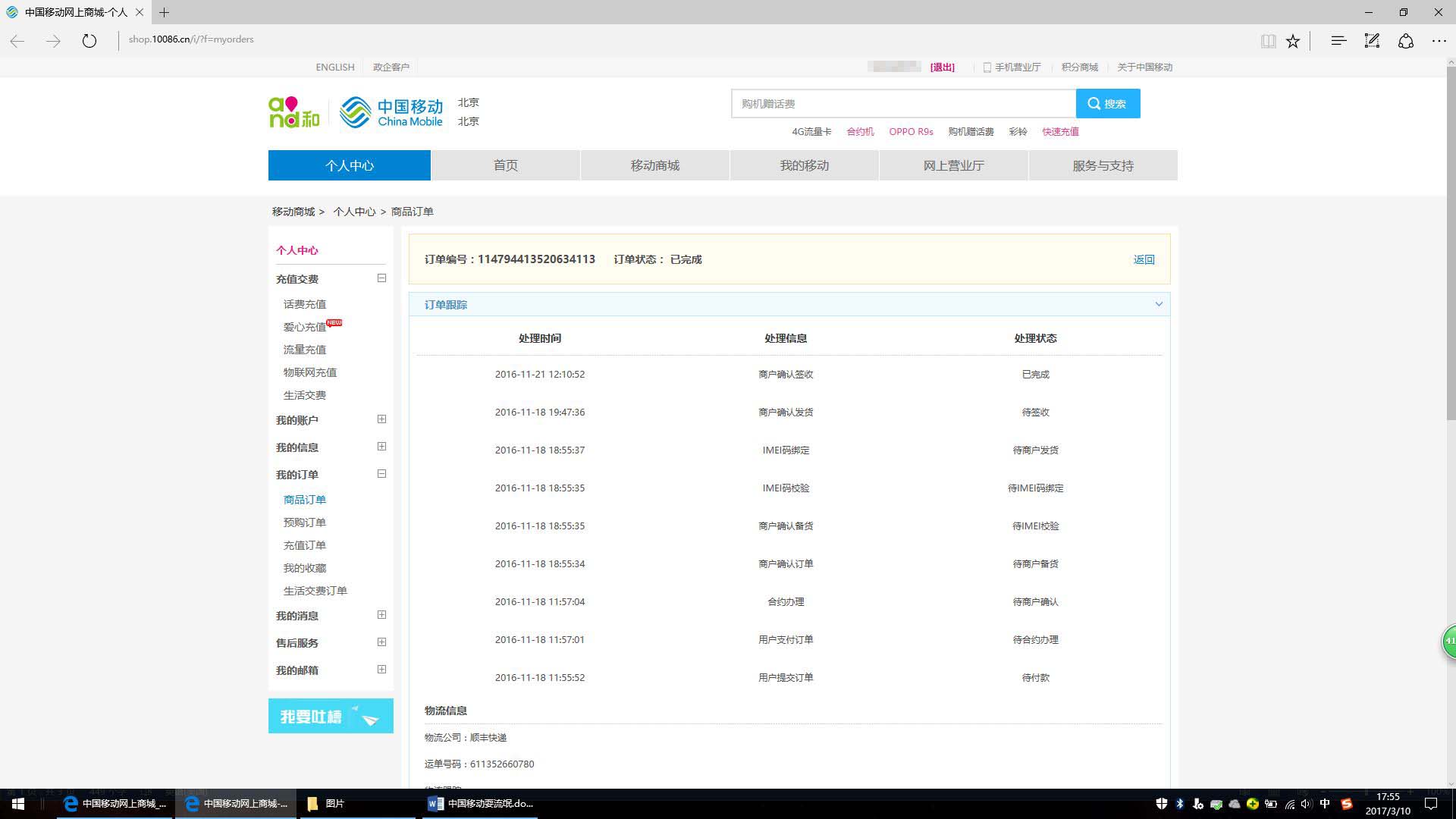
Task: Click the 返回 link
Action: (1144, 259)
